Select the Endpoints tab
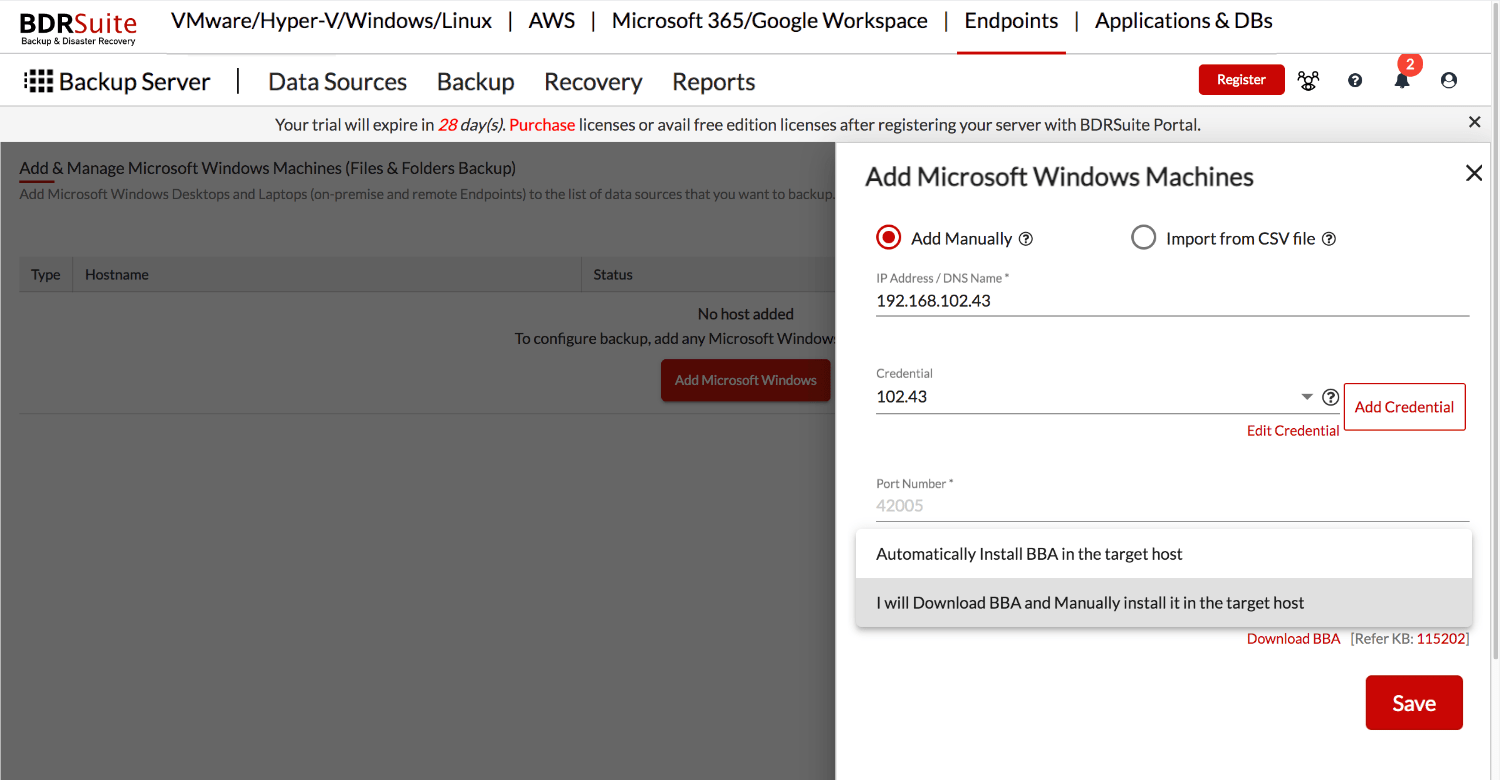The height and width of the screenshot is (780, 1500). click(1011, 21)
